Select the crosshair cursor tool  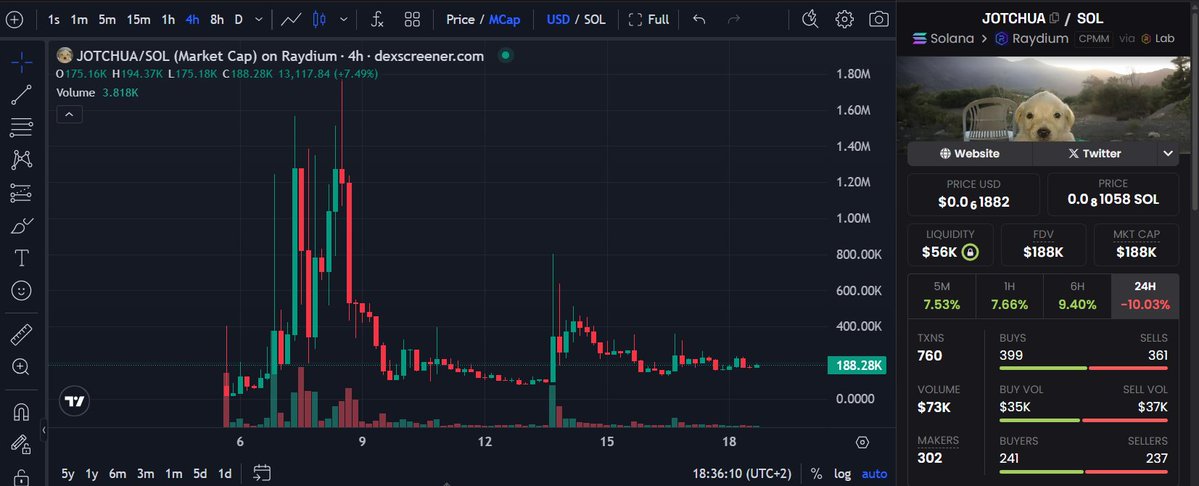[21, 62]
